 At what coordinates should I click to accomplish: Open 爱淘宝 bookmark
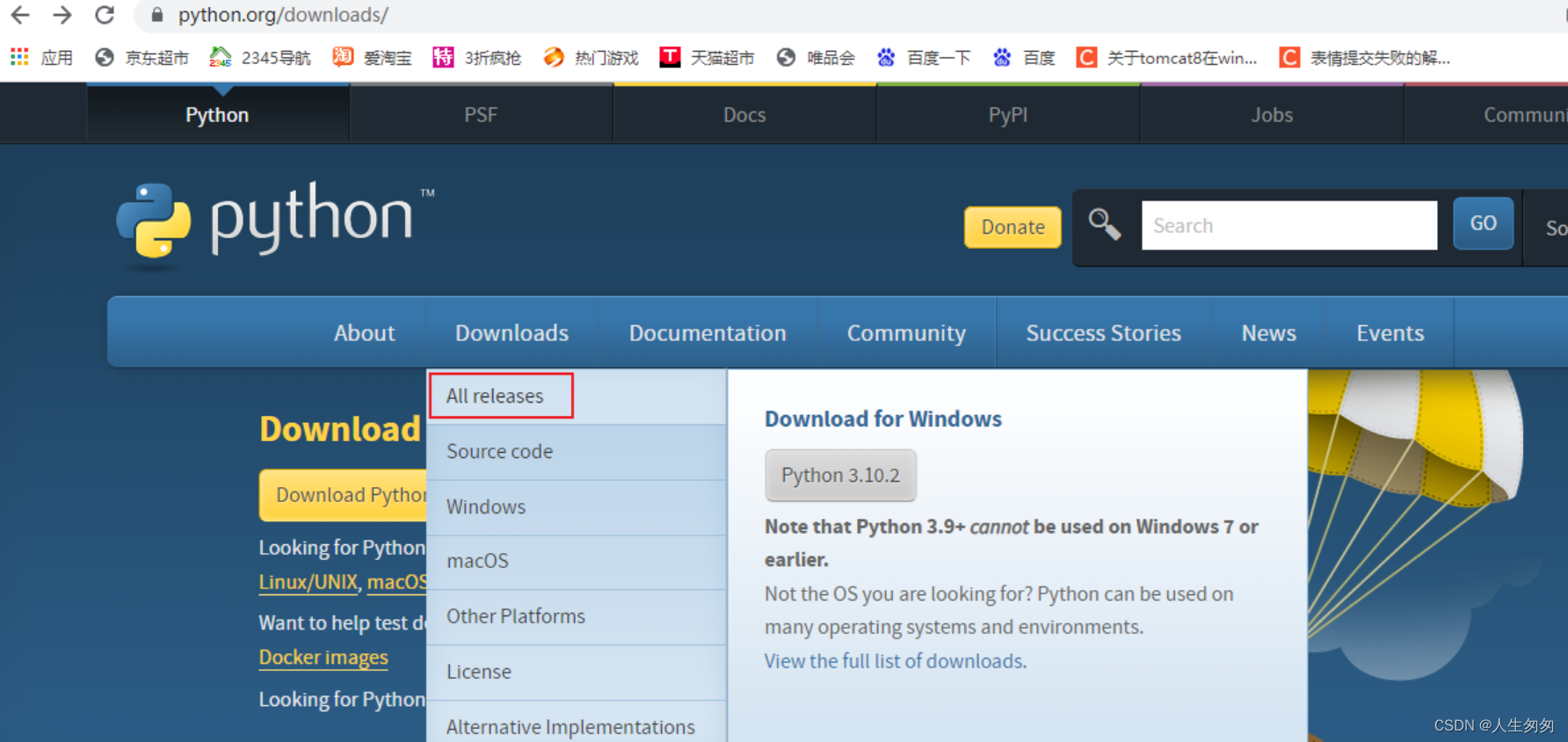tap(373, 58)
